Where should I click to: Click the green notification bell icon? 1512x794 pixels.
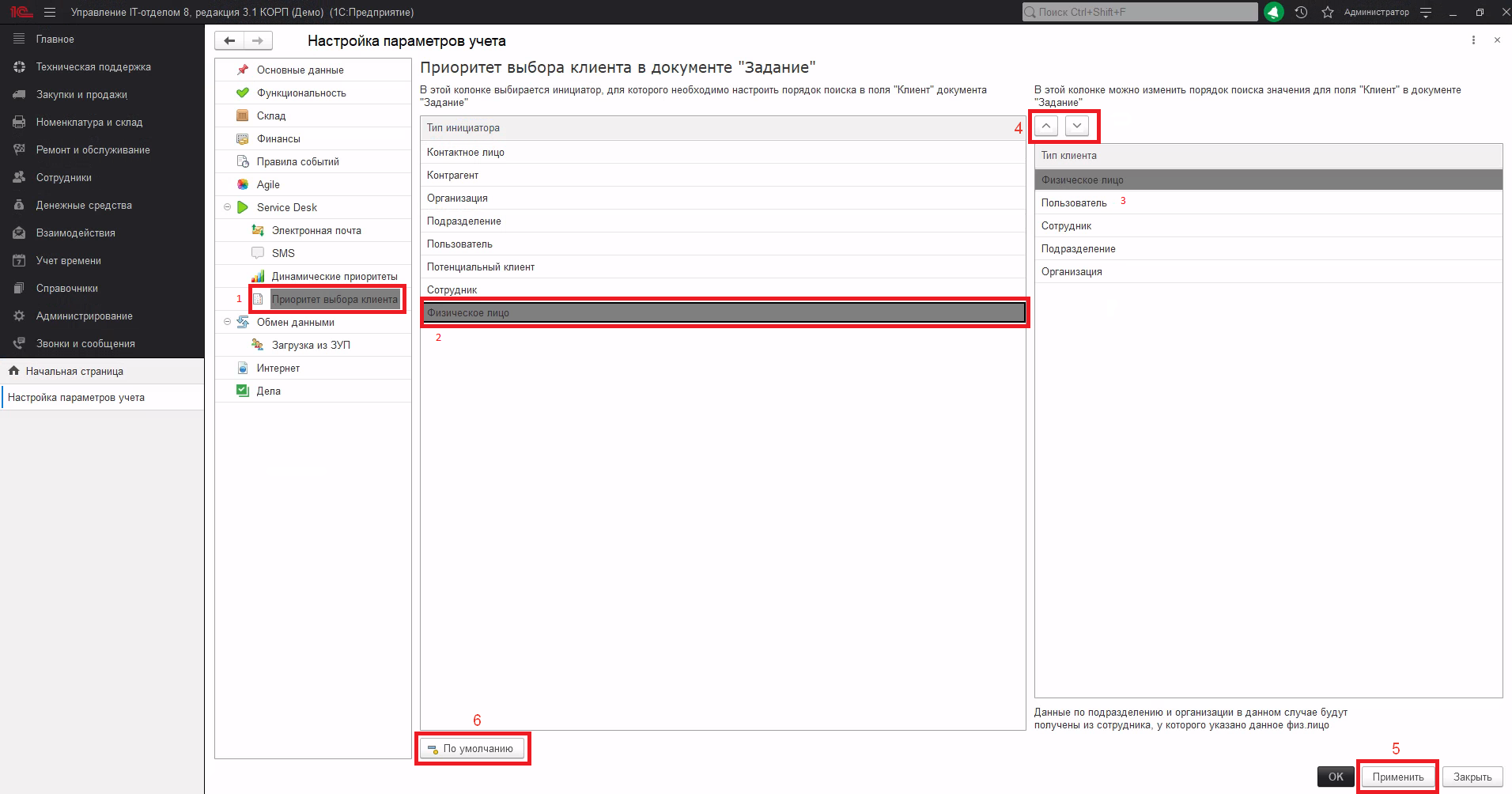click(x=1273, y=12)
